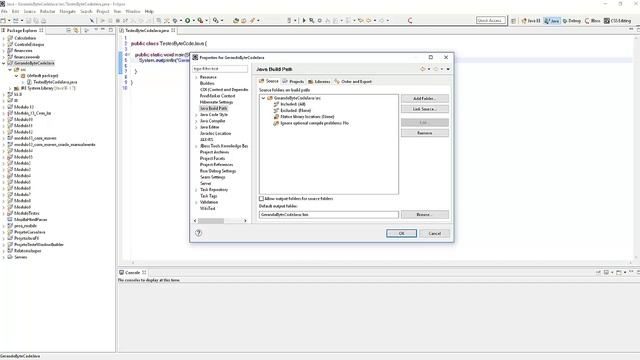Toggle Link with Editor in Package Explorer
This screenshot has width=640, height=360.
click(x=76, y=30)
